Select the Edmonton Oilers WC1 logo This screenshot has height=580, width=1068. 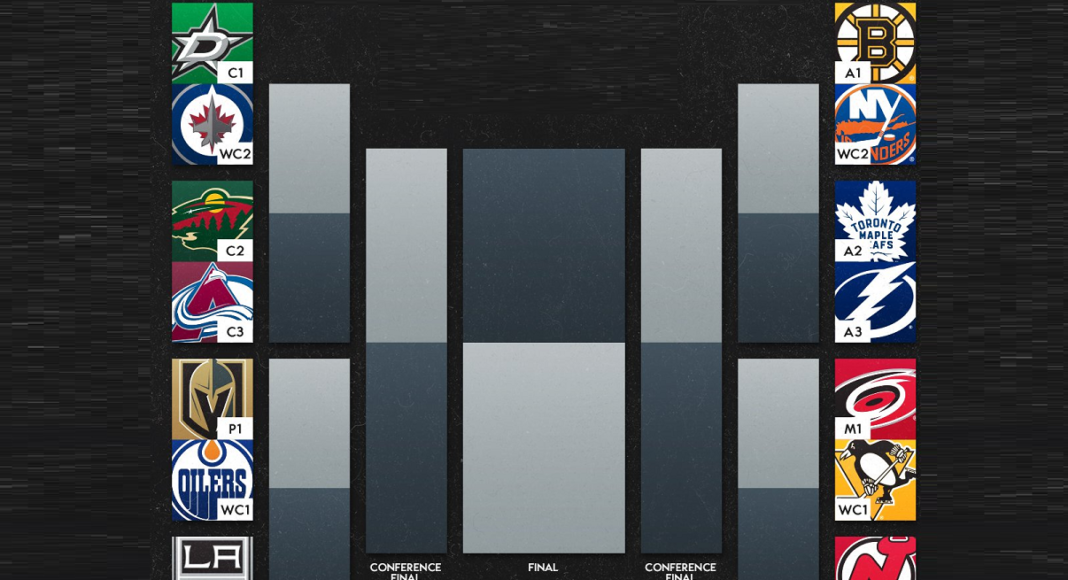[x=213, y=481]
